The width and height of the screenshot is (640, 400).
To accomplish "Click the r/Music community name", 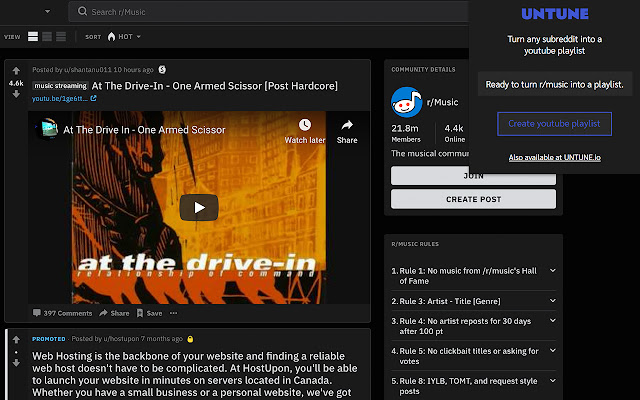I will (442, 102).
